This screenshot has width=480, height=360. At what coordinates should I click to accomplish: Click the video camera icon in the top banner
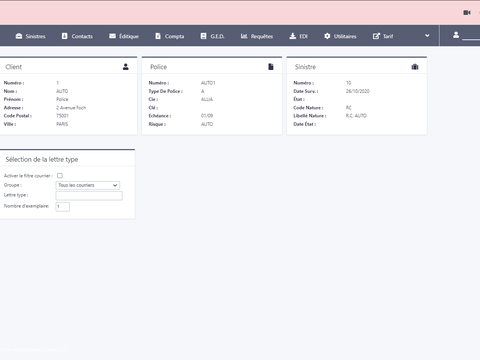click(467, 13)
